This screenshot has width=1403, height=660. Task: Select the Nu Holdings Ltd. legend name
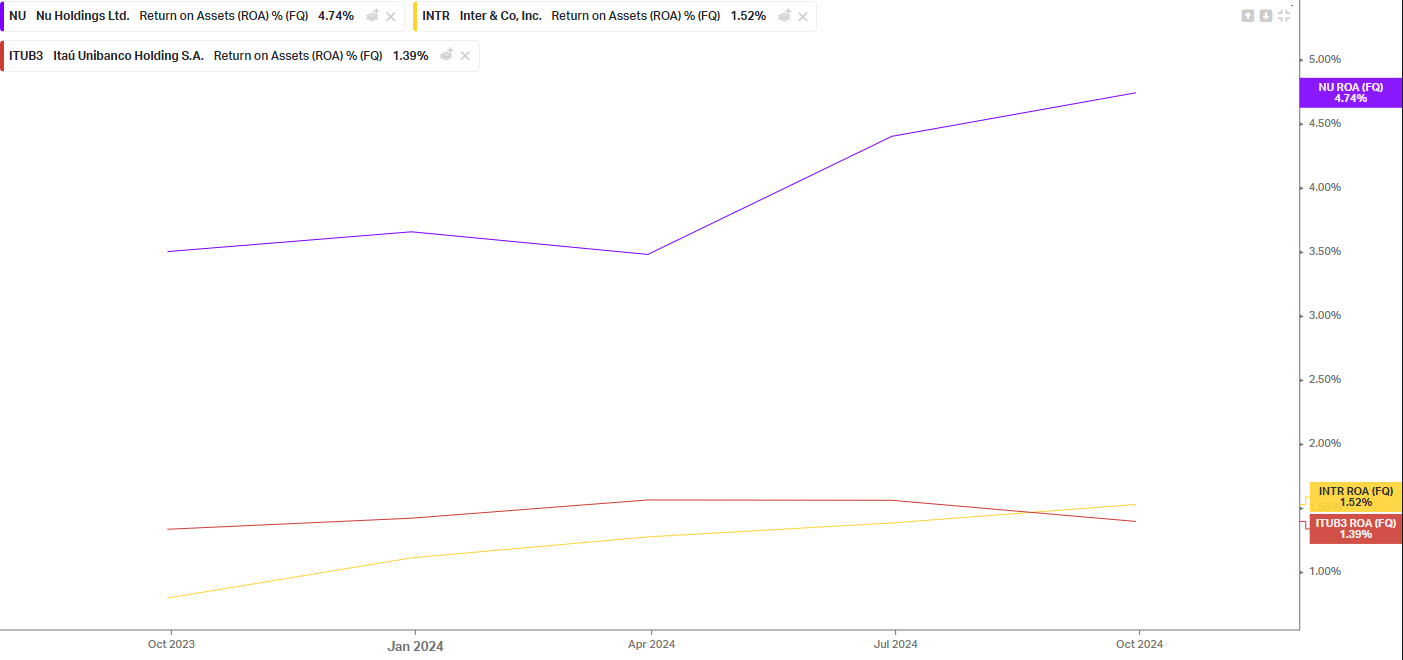(83, 16)
